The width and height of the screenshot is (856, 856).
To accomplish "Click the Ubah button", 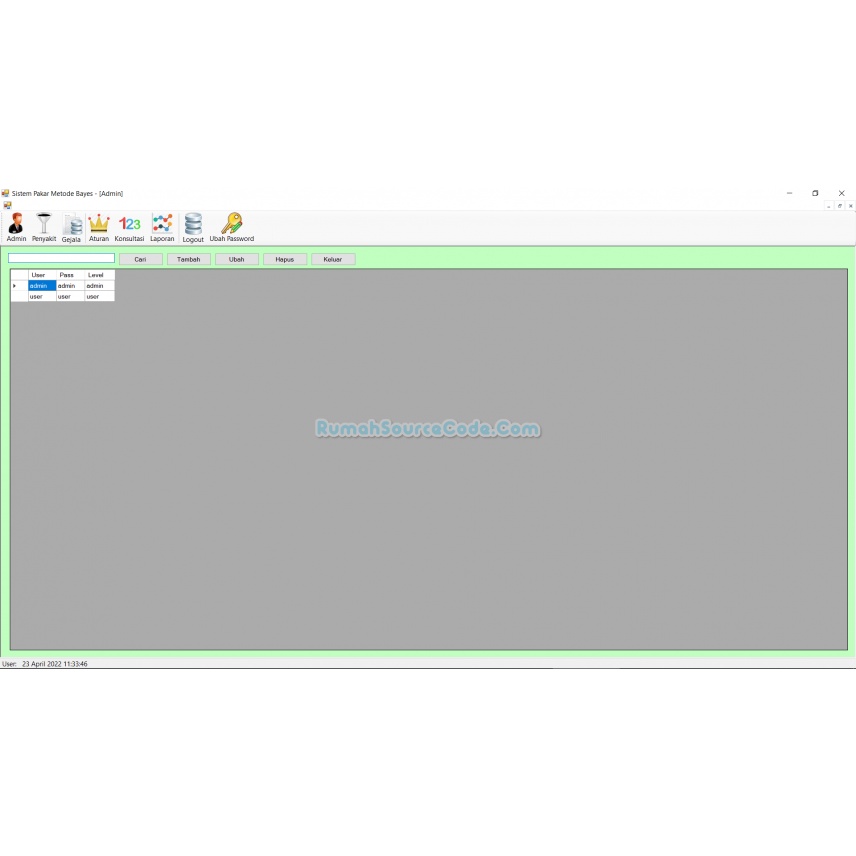I will click(237, 259).
